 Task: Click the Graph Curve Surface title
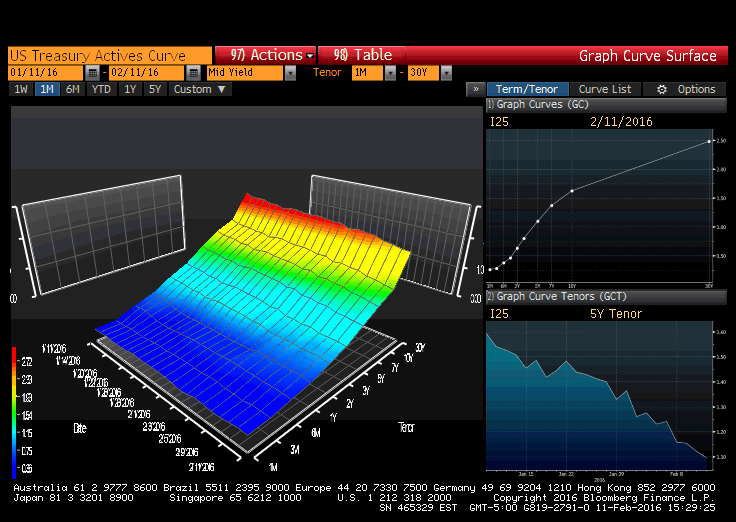648,56
